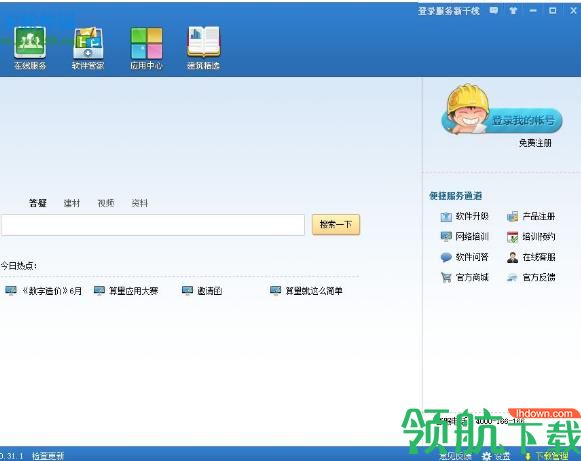The image size is (581, 461).
Task: Open the 《数字造价》6月 hot topic
Action: click(x=52, y=291)
